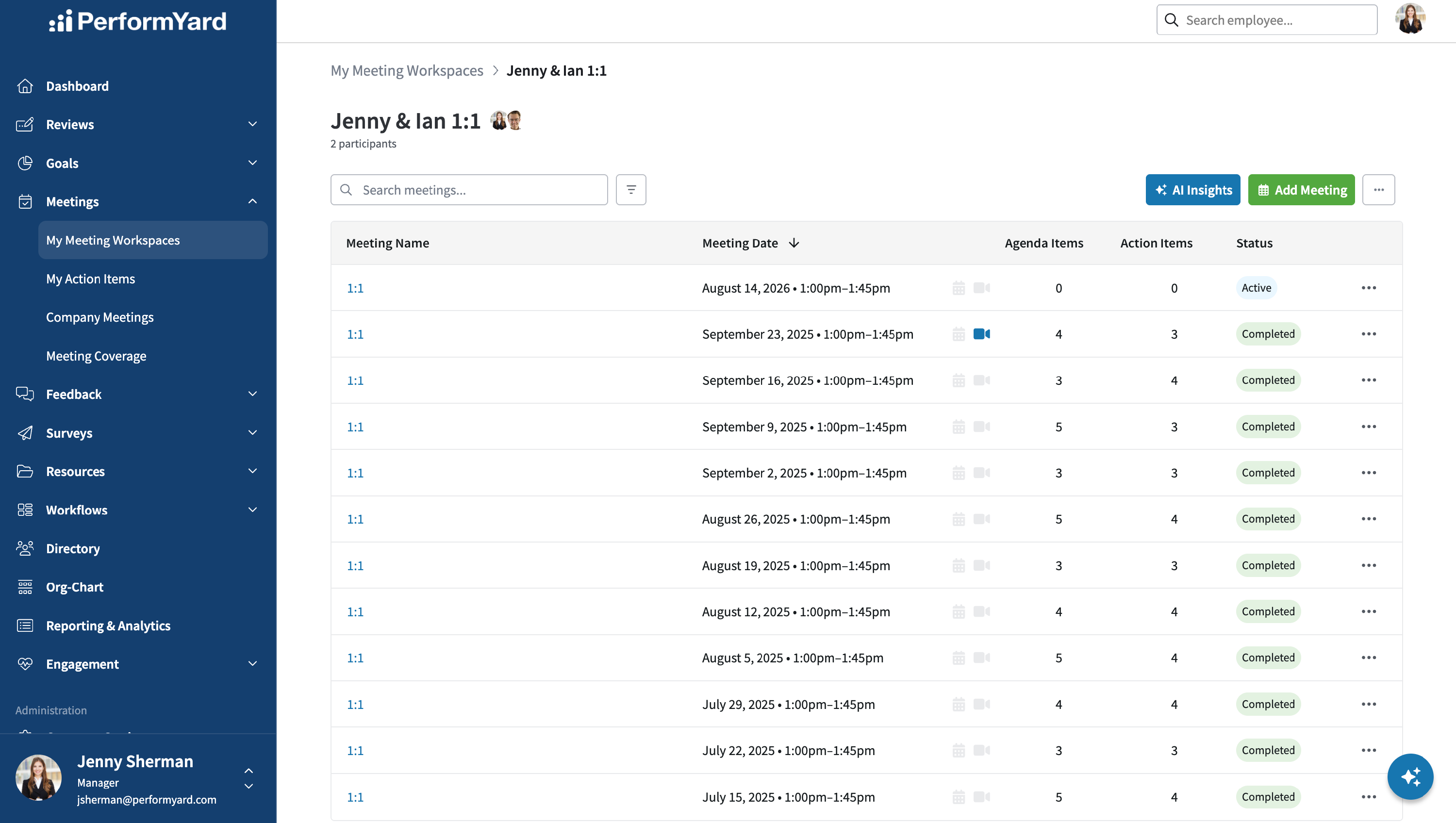Open the 1:1 link for July 29, 2025

click(355, 704)
